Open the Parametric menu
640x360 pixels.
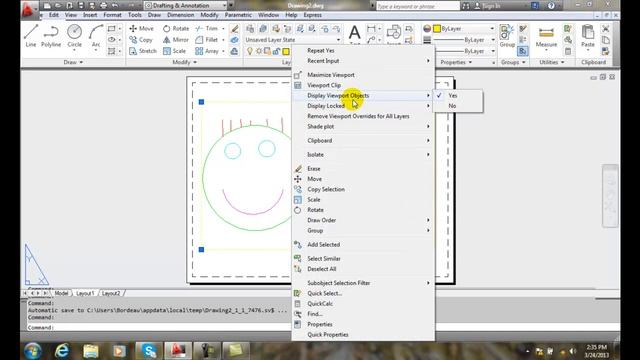pos(238,15)
